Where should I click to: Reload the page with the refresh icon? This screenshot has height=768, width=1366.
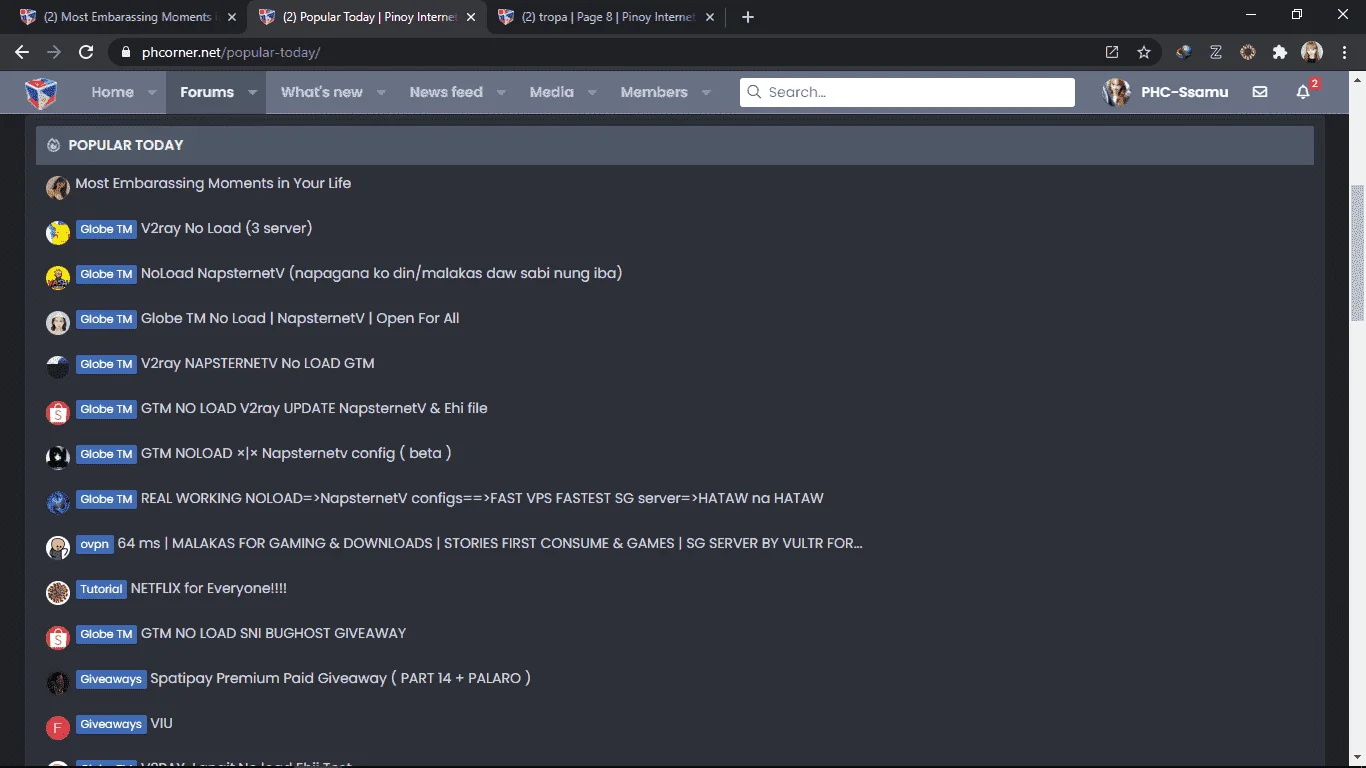point(86,52)
